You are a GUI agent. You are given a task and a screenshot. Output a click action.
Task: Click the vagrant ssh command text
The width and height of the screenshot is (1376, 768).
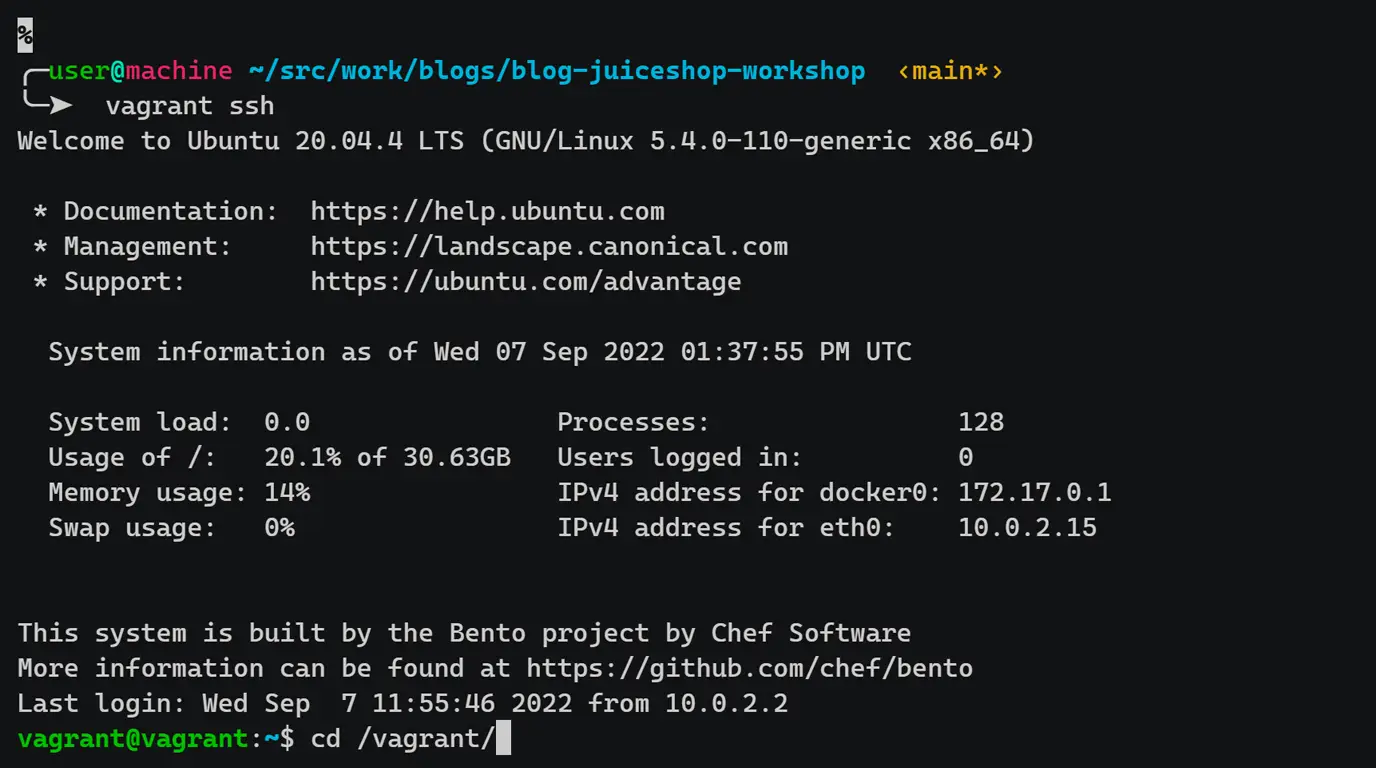(190, 106)
